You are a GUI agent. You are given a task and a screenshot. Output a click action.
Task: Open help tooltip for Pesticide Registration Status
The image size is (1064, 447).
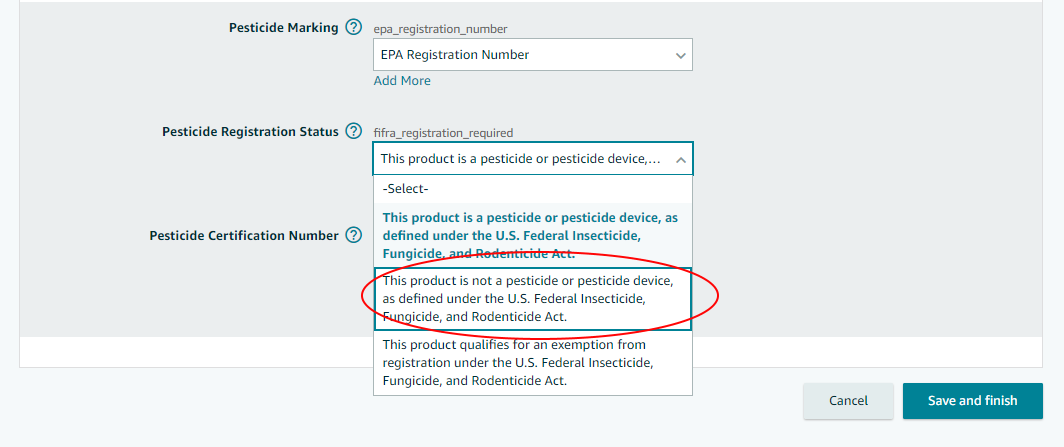353,131
